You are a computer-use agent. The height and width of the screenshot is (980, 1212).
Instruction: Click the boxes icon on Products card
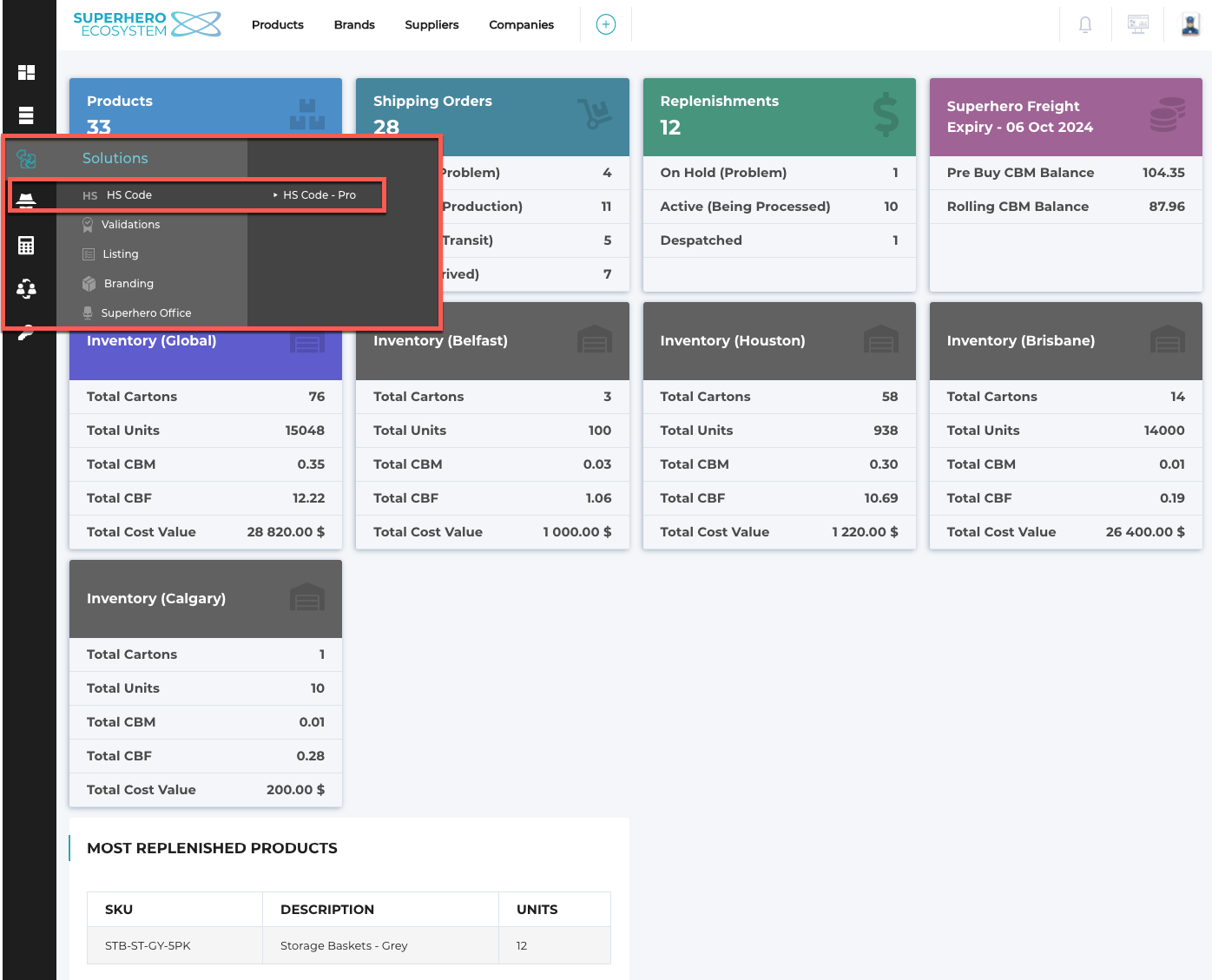tap(307, 114)
